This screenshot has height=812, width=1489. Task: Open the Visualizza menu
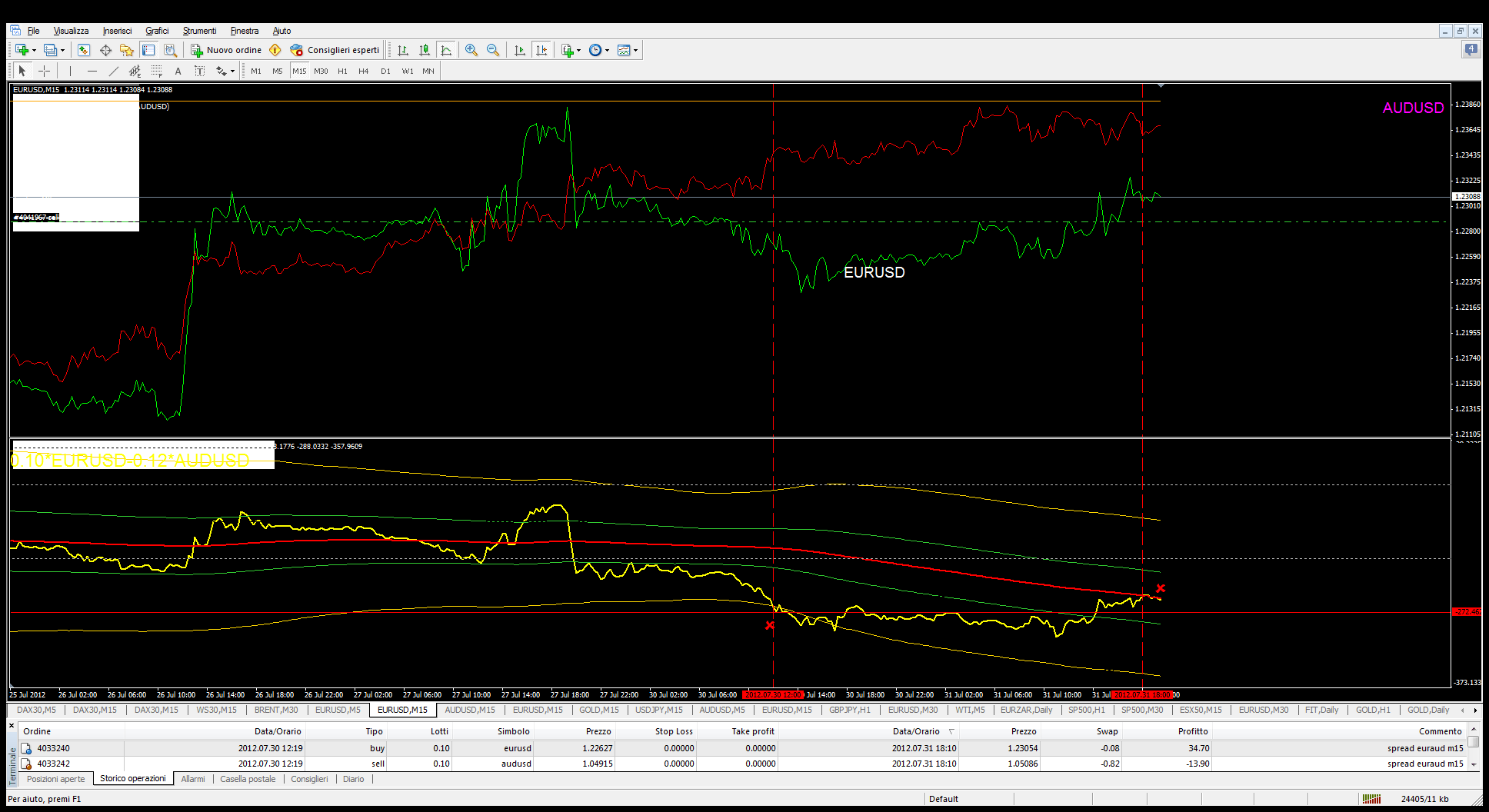71,31
